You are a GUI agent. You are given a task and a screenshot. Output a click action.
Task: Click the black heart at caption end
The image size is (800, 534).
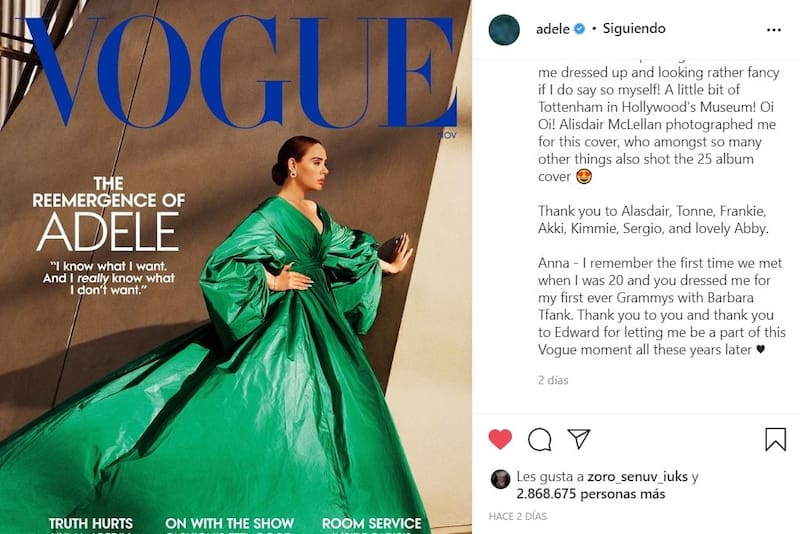point(760,350)
